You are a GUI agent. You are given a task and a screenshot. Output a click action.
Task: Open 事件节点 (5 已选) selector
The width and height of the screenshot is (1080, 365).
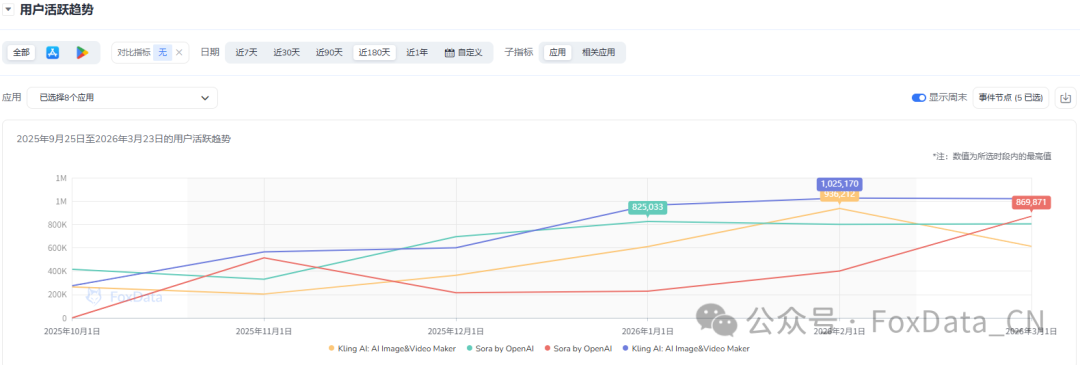tap(1011, 98)
